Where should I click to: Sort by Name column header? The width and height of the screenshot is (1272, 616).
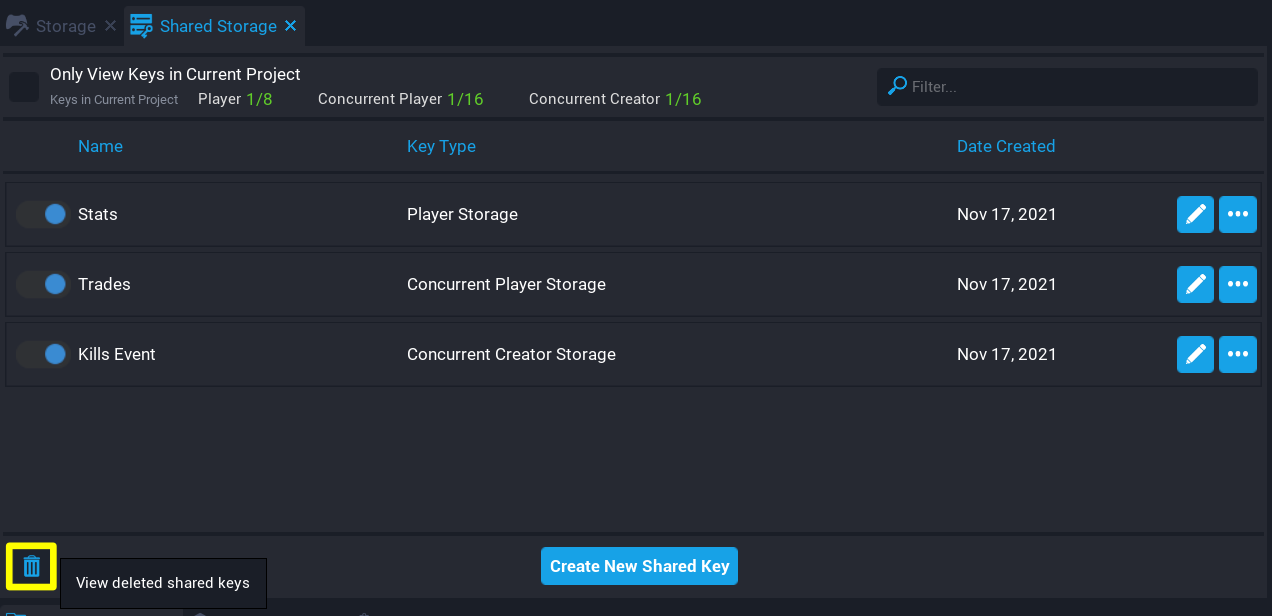pyautogui.click(x=100, y=146)
